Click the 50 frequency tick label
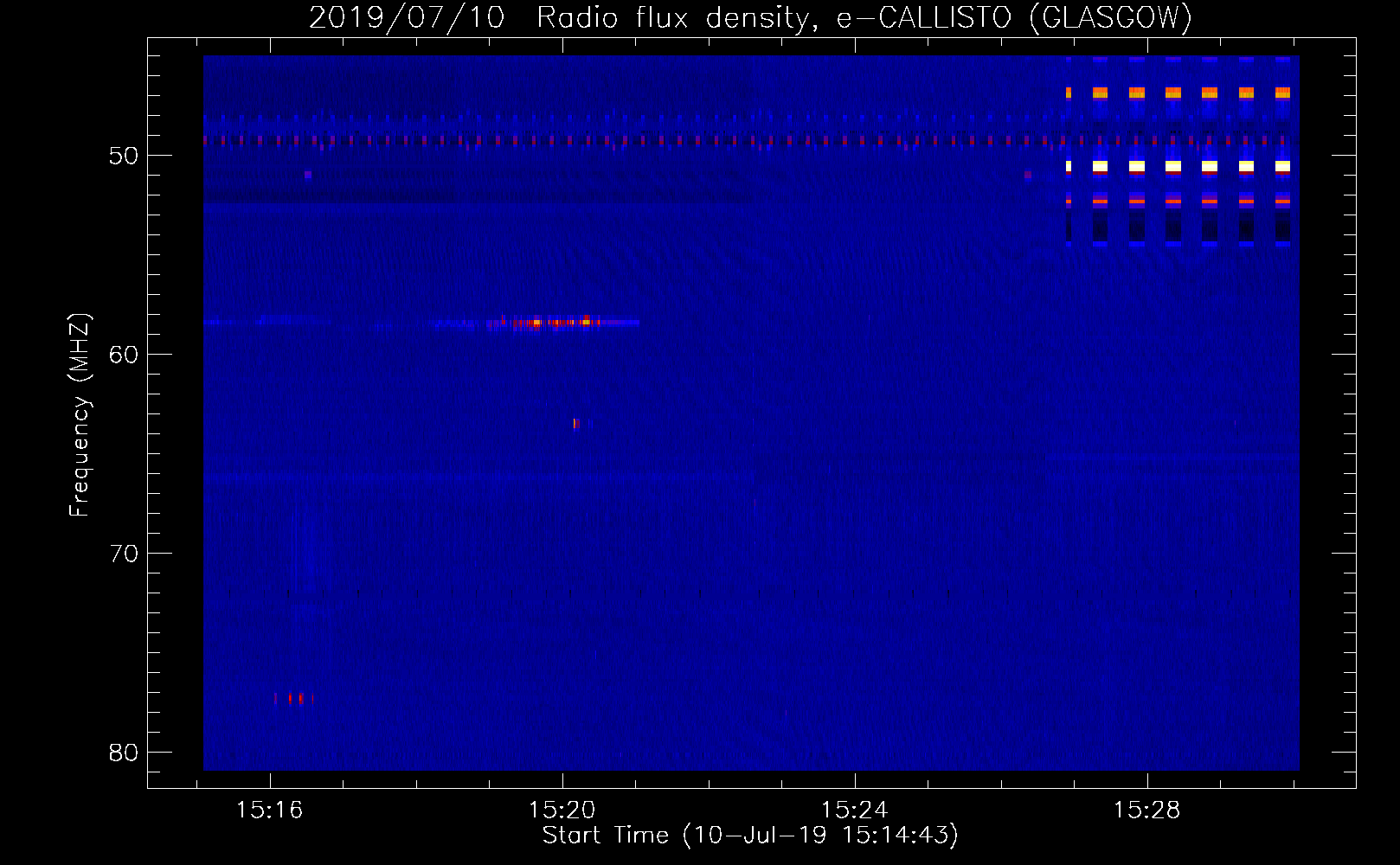This screenshot has width=1400, height=865. coord(124,156)
